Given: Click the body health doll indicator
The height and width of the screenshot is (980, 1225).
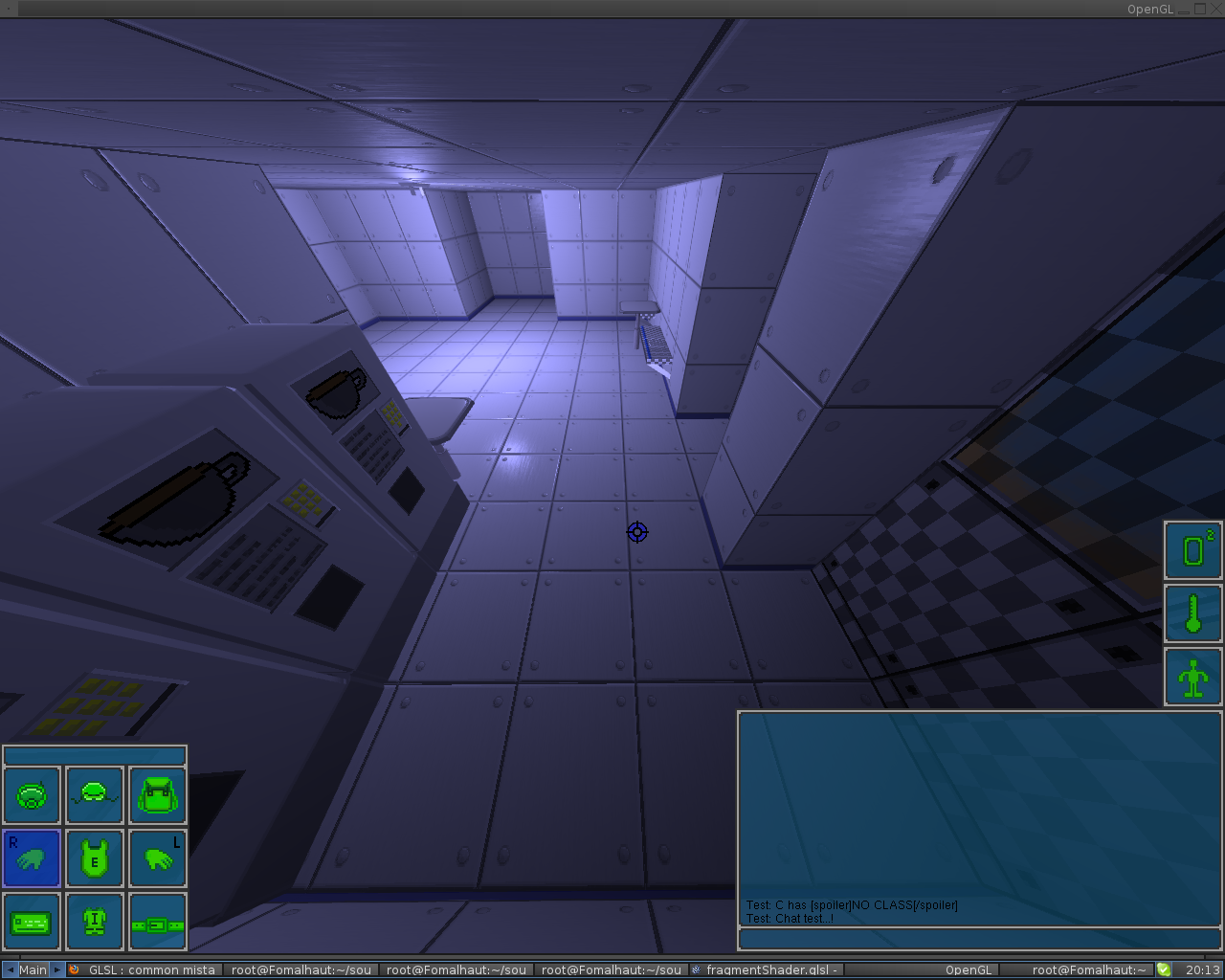Looking at the screenshot, I should click(1192, 677).
